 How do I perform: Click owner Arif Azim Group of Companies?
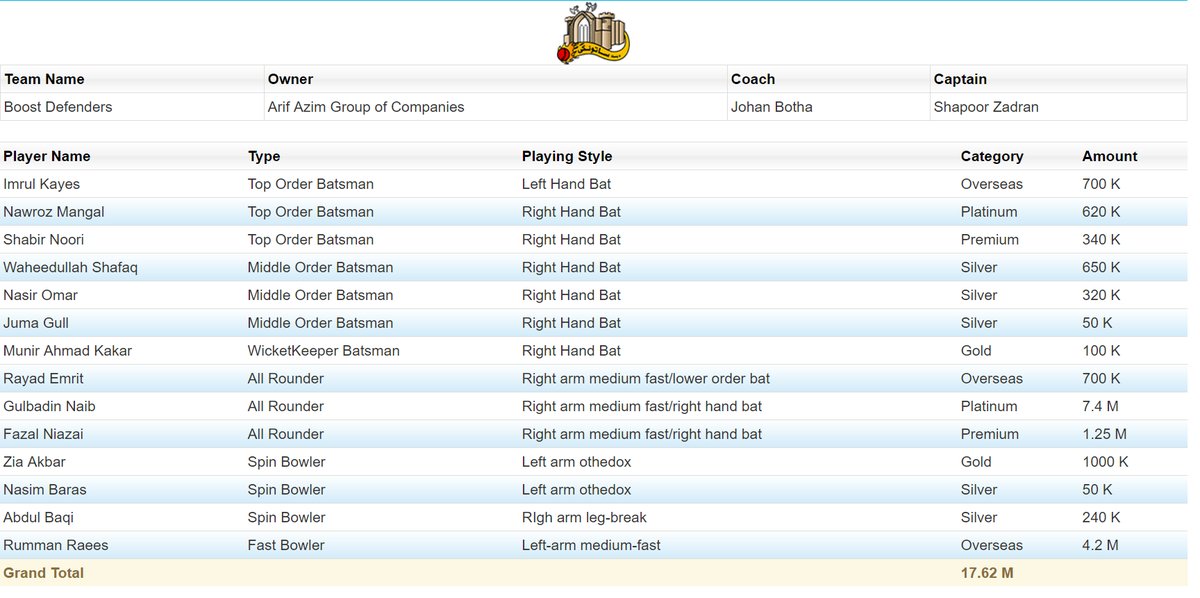click(x=366, y=107)
